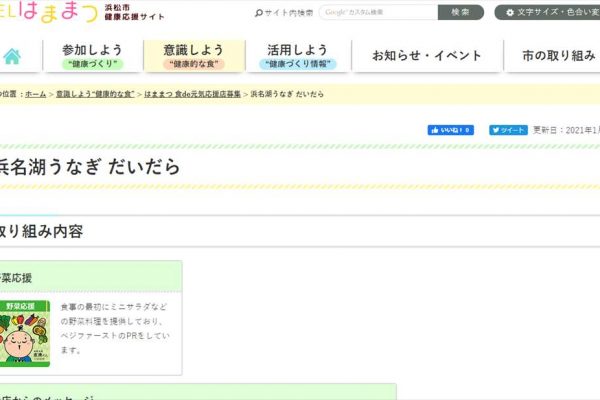
Task: Follow the 意識しよう"健康的な食" breadcrumb link
Action: point(95,93)
